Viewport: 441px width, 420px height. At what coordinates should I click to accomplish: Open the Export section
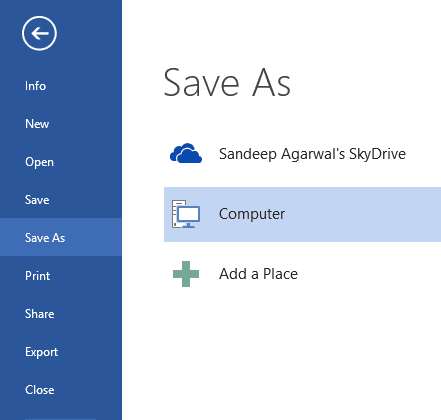point(61,352)
